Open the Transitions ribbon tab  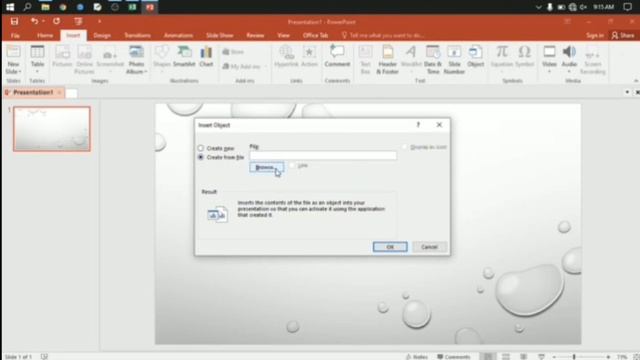pyautogui.click(x=138, y=36)
